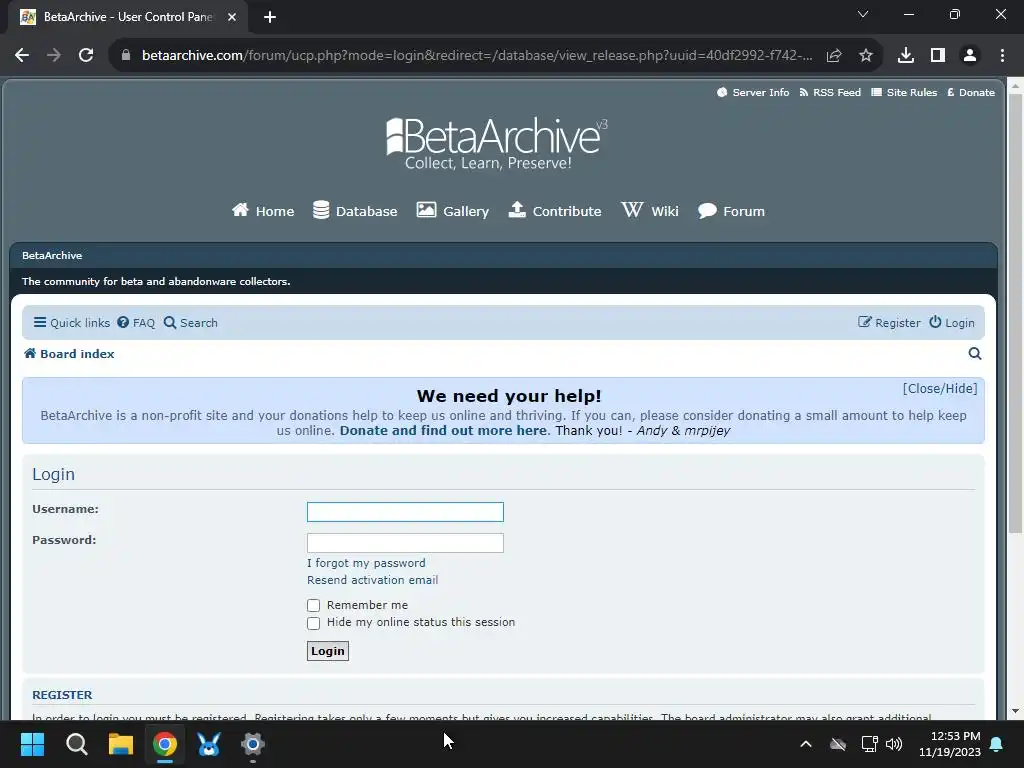
Task: Click the Donate link in header
Action: click(x=971, y=93)
